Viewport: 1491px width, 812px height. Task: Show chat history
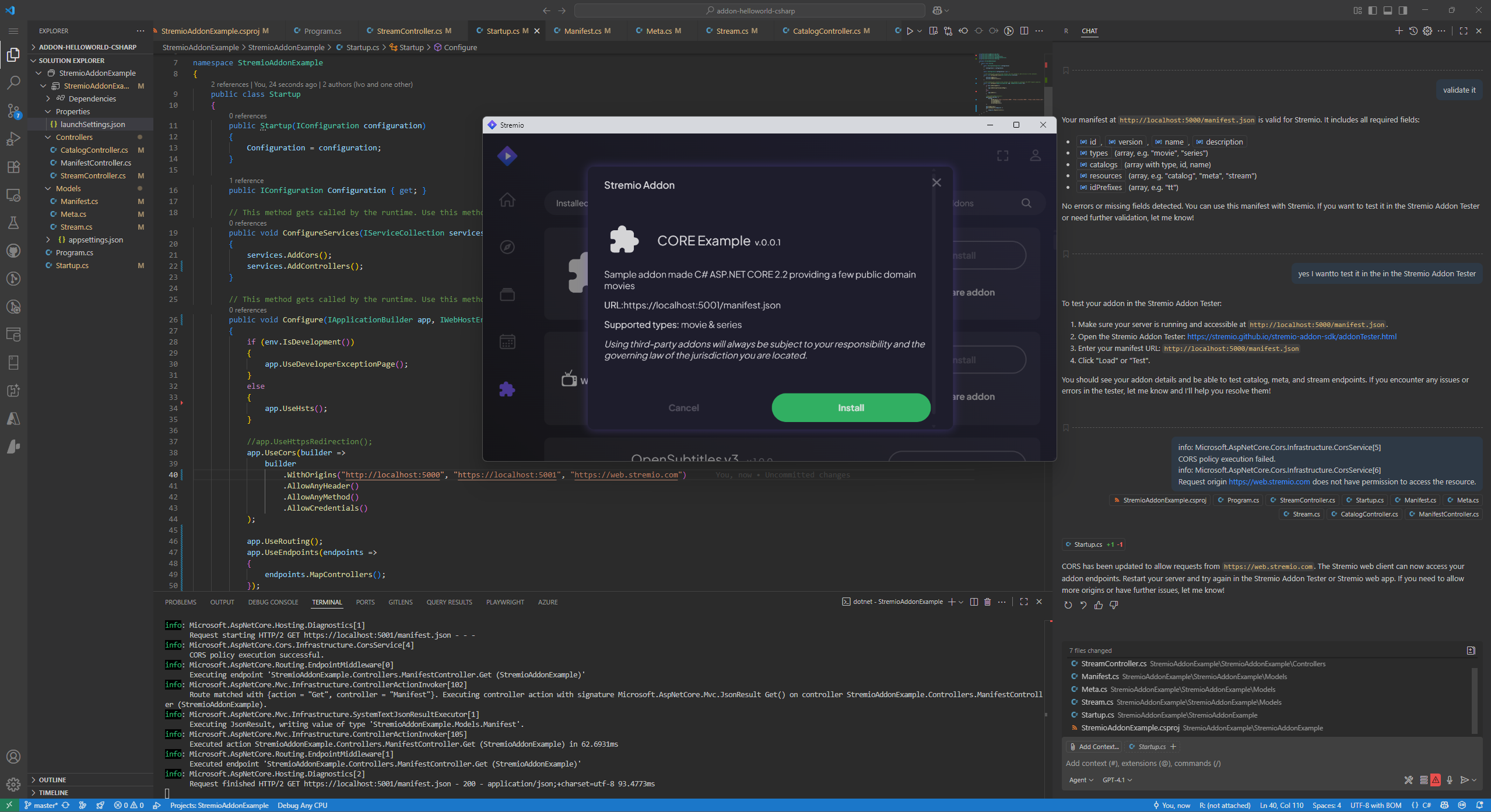pos(1413,31)
